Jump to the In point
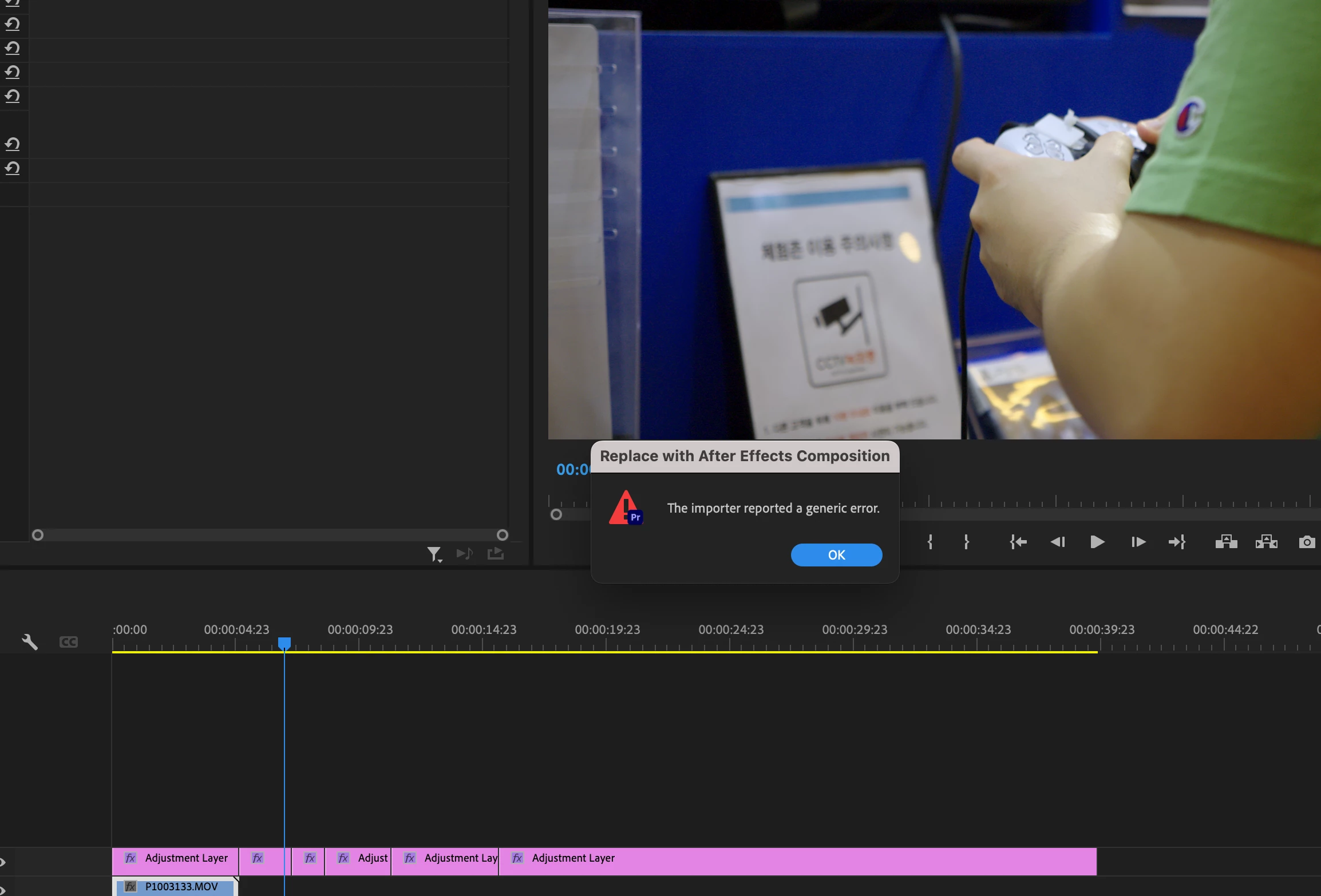Viewport: 1321px width, 896px height. [1018, 542]
